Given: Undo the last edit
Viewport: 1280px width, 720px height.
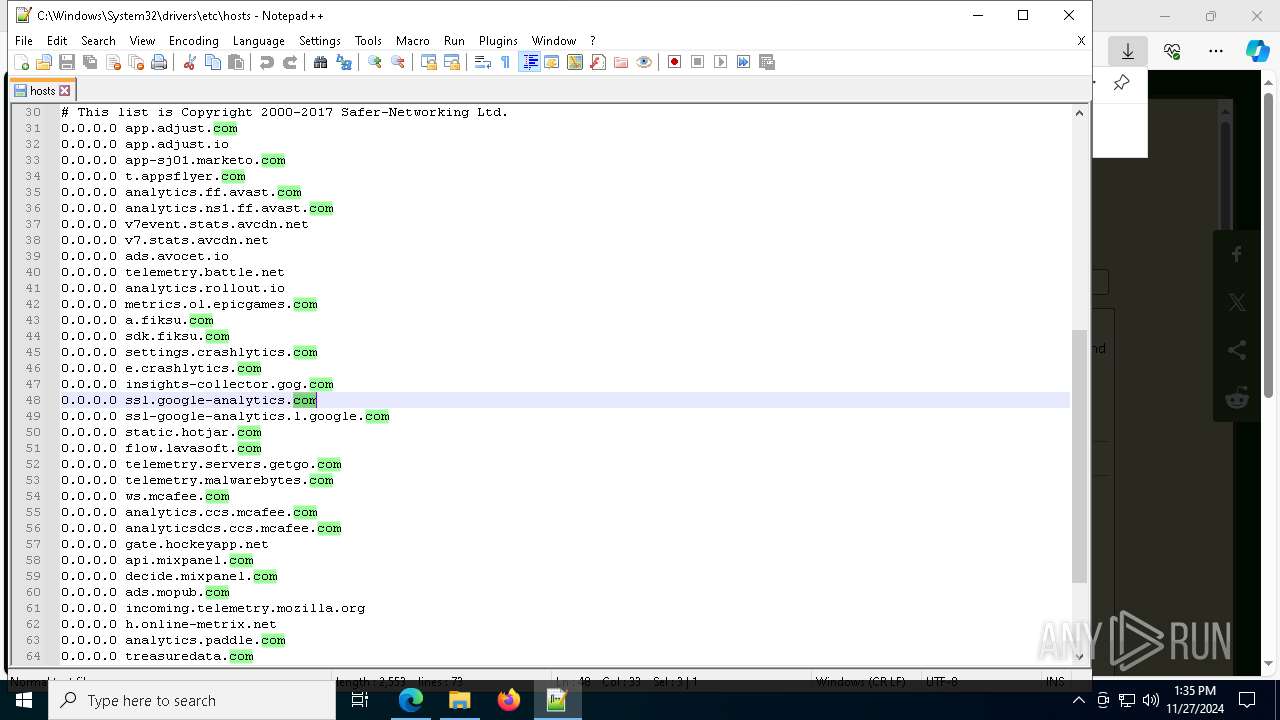Looking at the screenshot, I should 267,62.
